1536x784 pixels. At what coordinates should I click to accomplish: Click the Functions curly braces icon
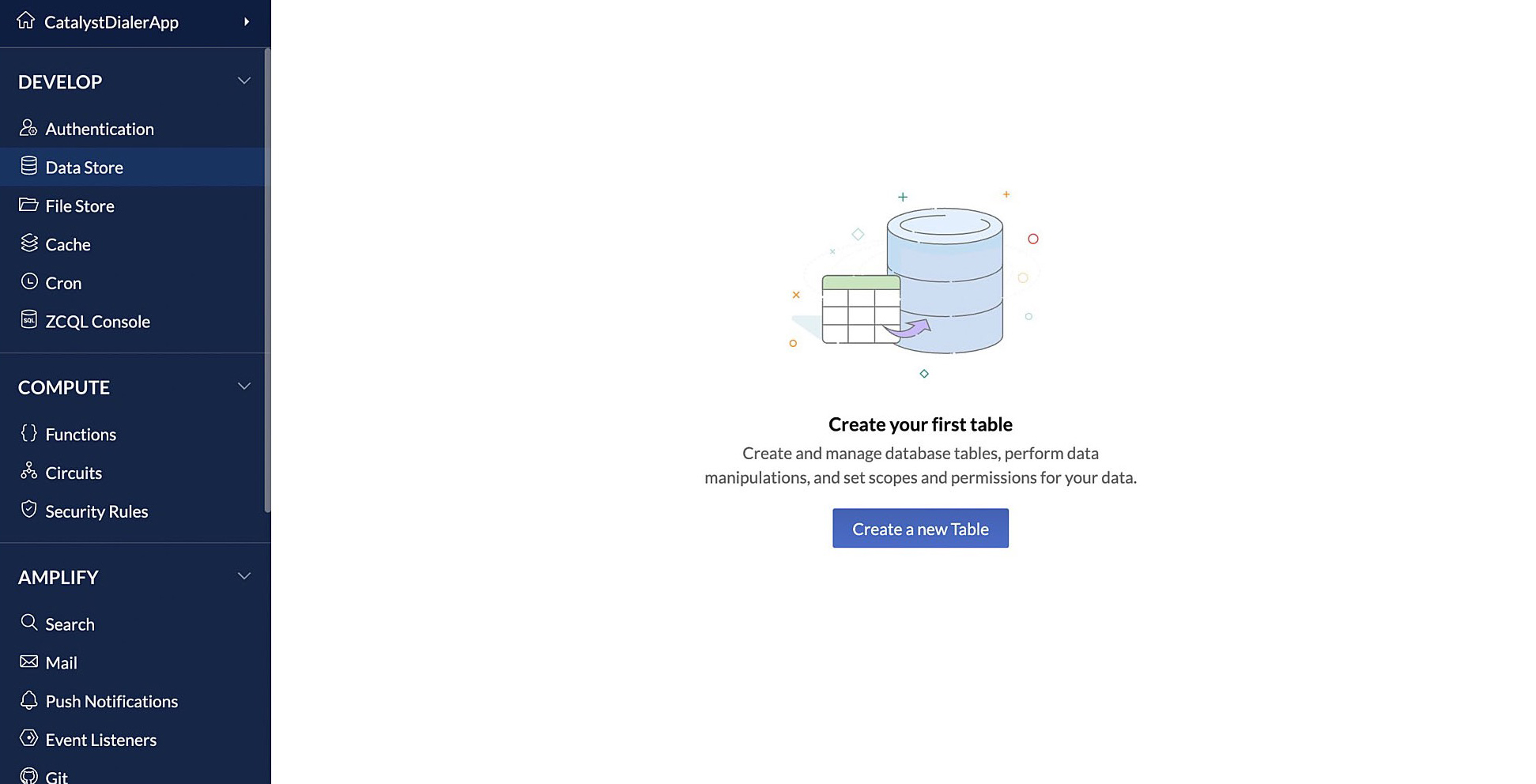pyautogui.click(x=28, y=433)
